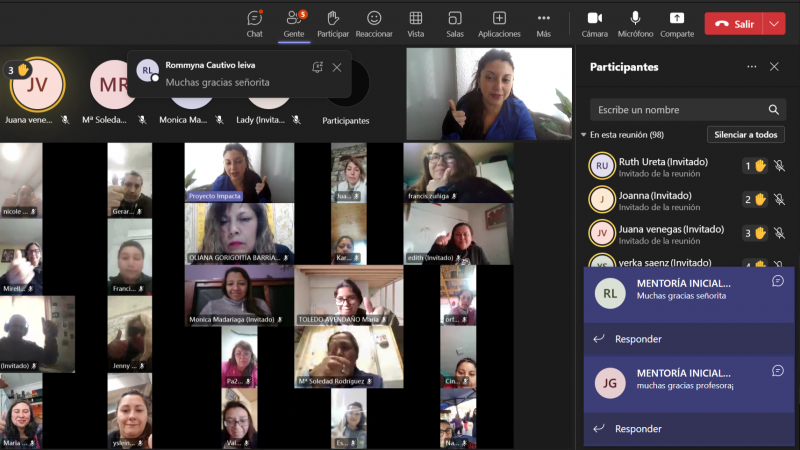This screenshot has width=800, height=450.
Task: Collapse the 'En esta reunión (98)' list
Action: click(x=583, y=134)
